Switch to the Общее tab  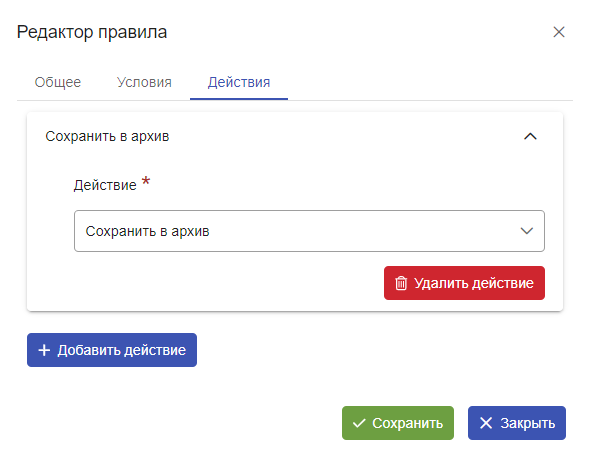click(x=58, y=82)
